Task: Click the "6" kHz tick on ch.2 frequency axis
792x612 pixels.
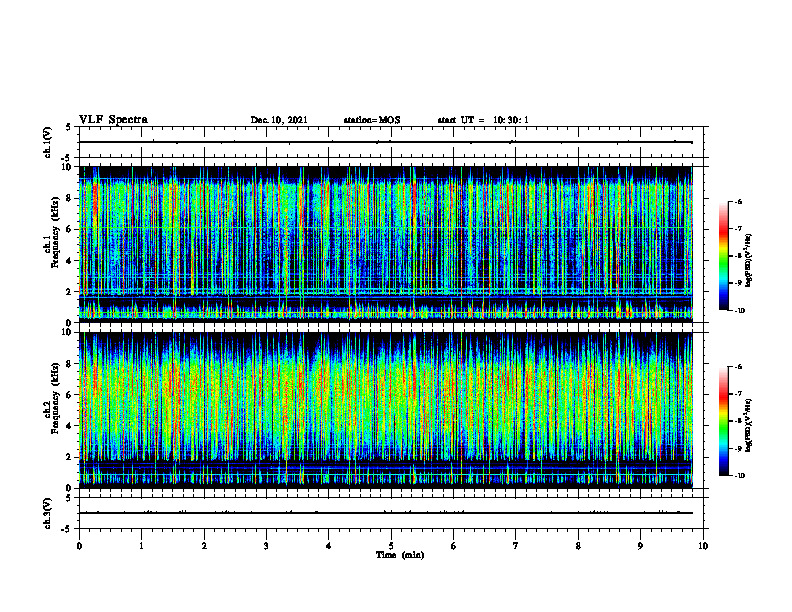Action: click(x=69, y=395)
